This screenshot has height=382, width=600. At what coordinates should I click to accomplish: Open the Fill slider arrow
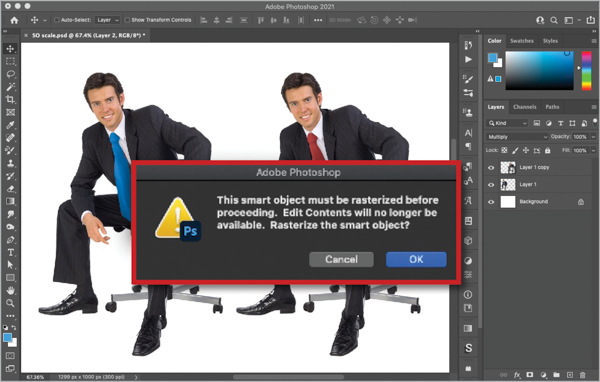click(x=593, y=150)
